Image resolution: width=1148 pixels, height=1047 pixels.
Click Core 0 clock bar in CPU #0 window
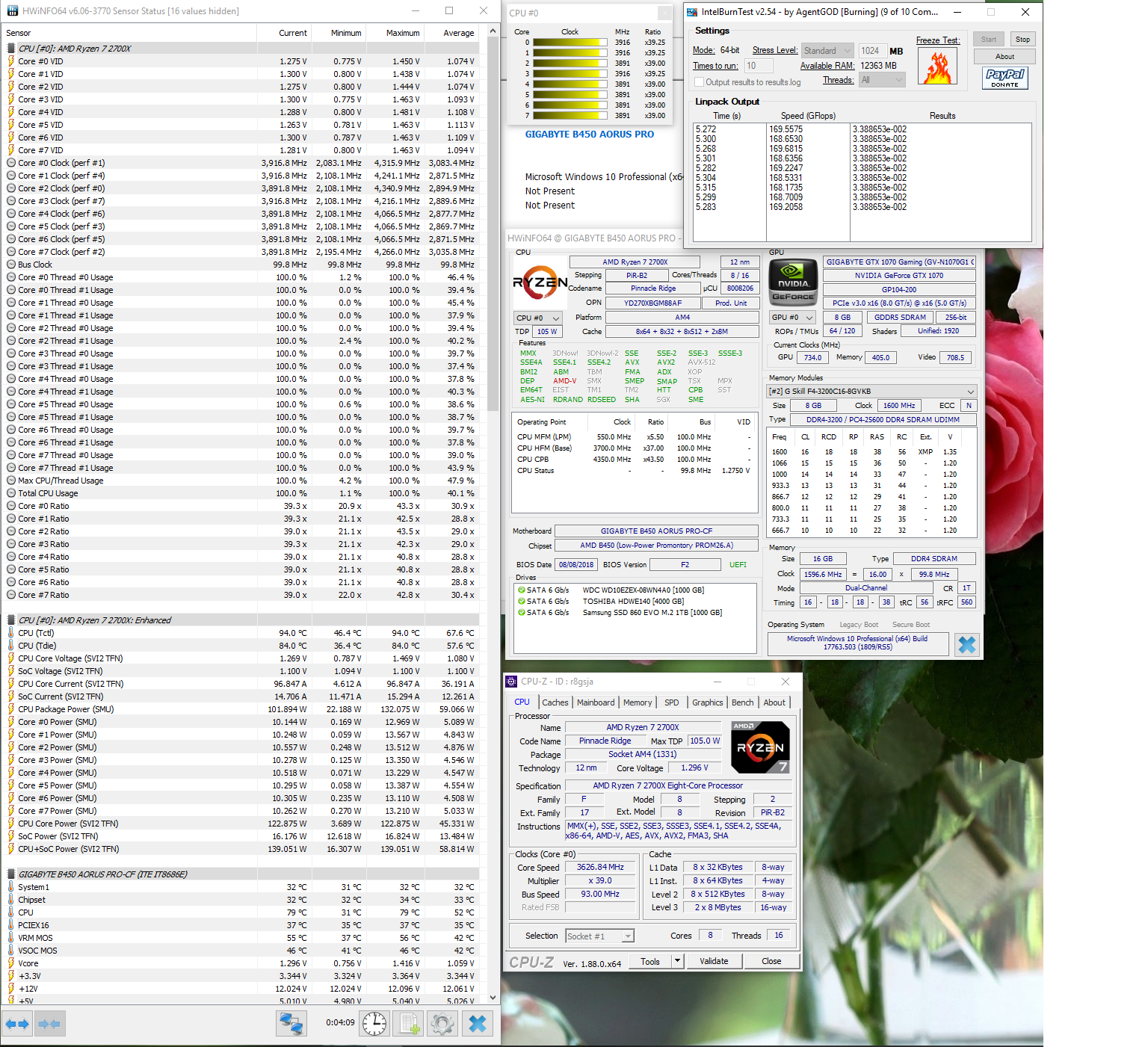coord(570,43)
